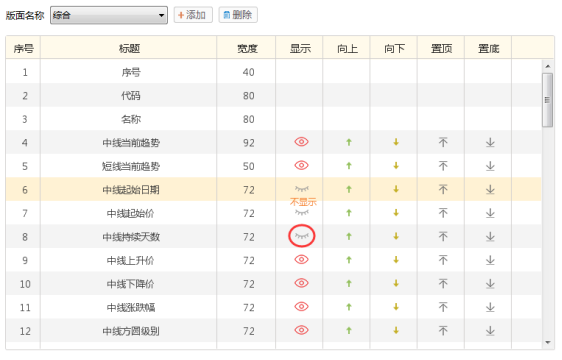Move 中线涨跌幅 down with yellow arrow

[396, 307]
